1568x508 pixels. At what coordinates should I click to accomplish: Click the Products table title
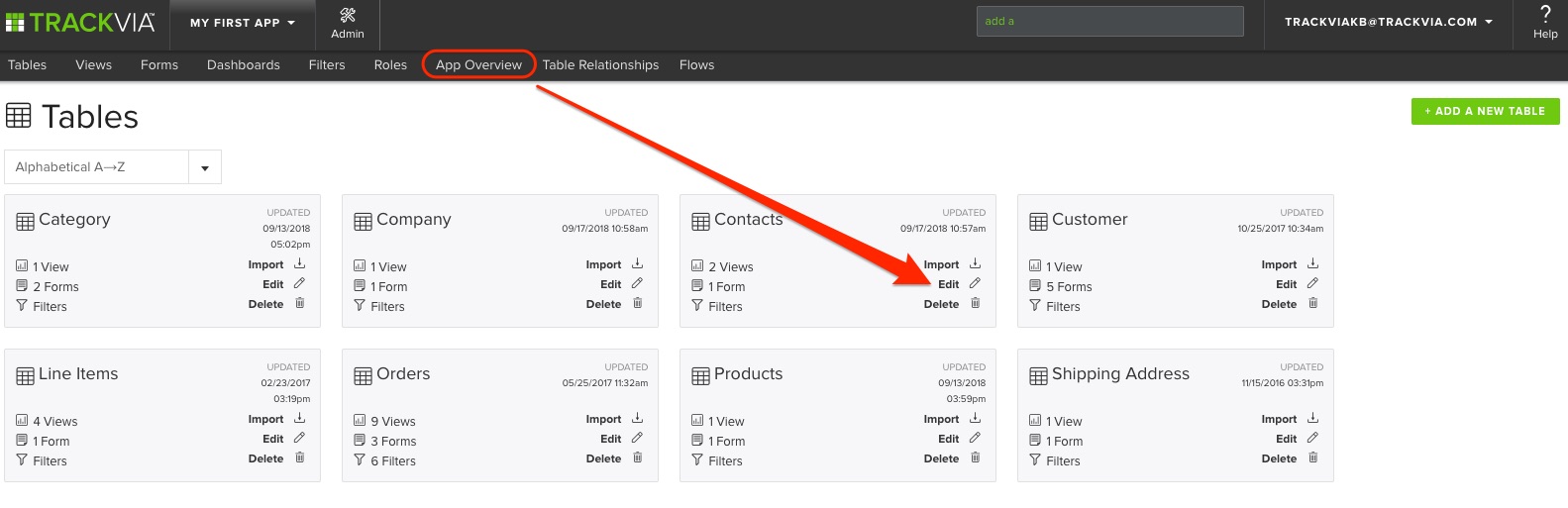tap(748, 374)
